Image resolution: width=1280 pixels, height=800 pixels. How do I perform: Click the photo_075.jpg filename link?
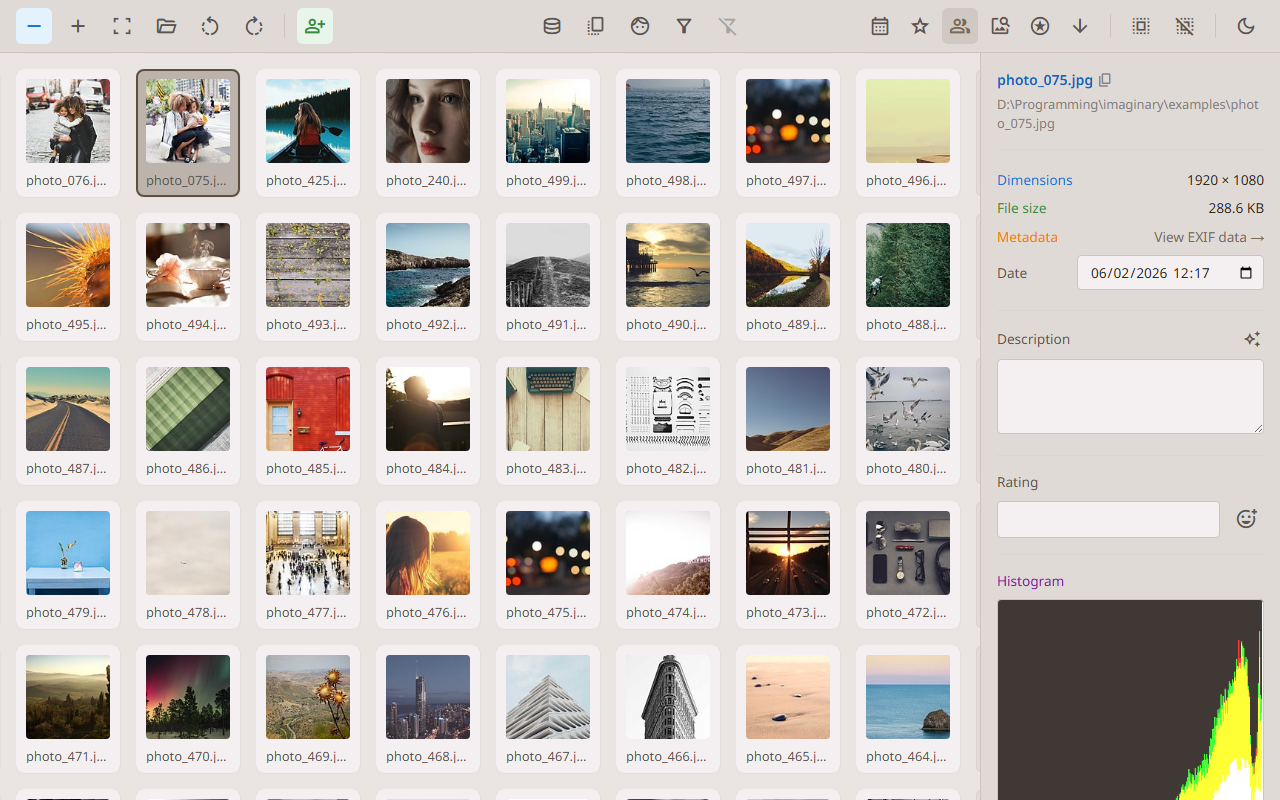click(x=1043, y=79)
